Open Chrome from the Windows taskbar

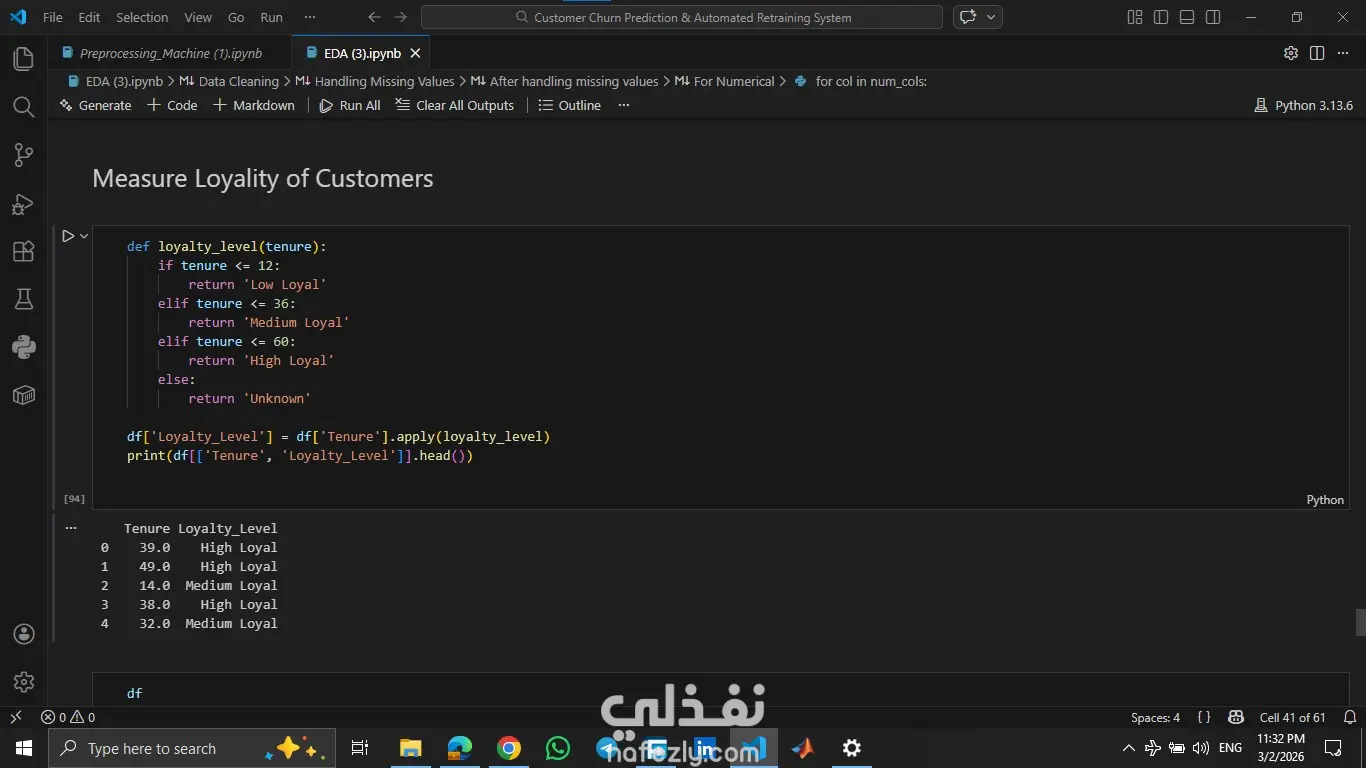tap(509, 748)
